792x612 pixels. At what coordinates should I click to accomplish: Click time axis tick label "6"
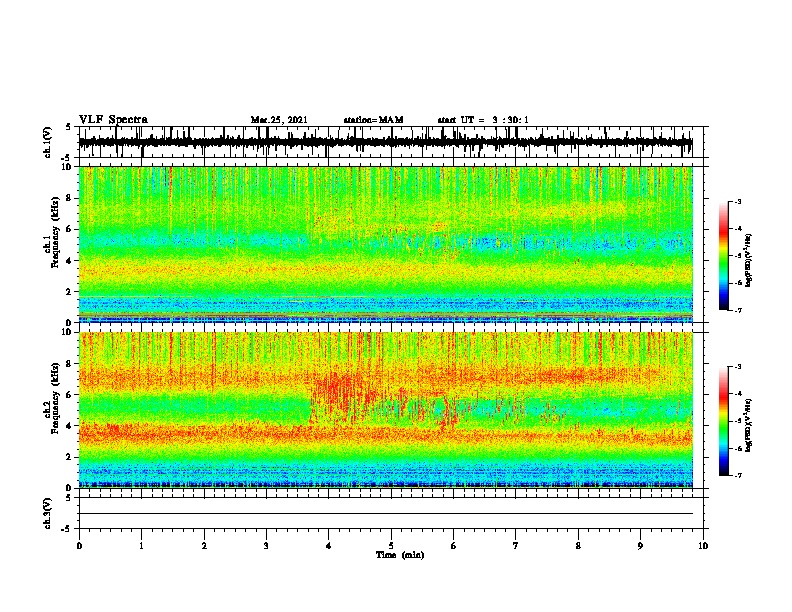[454, 546]
